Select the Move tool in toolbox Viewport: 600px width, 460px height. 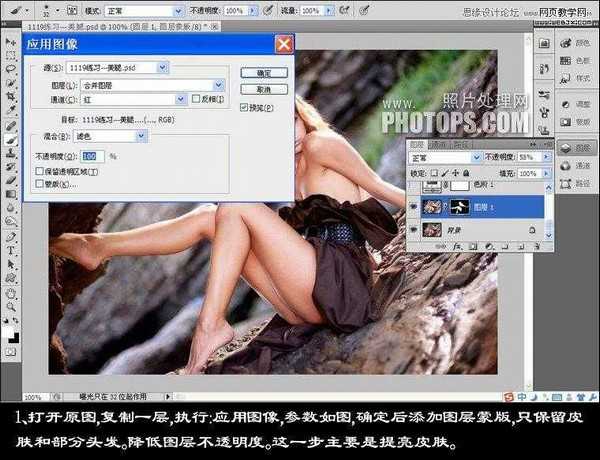12,43
